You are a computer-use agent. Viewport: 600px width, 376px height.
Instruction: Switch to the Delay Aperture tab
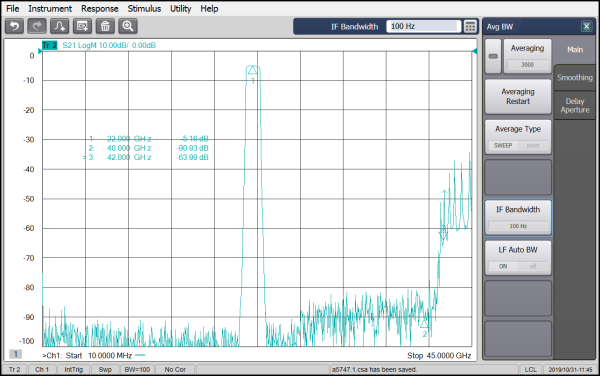point(575,106)
